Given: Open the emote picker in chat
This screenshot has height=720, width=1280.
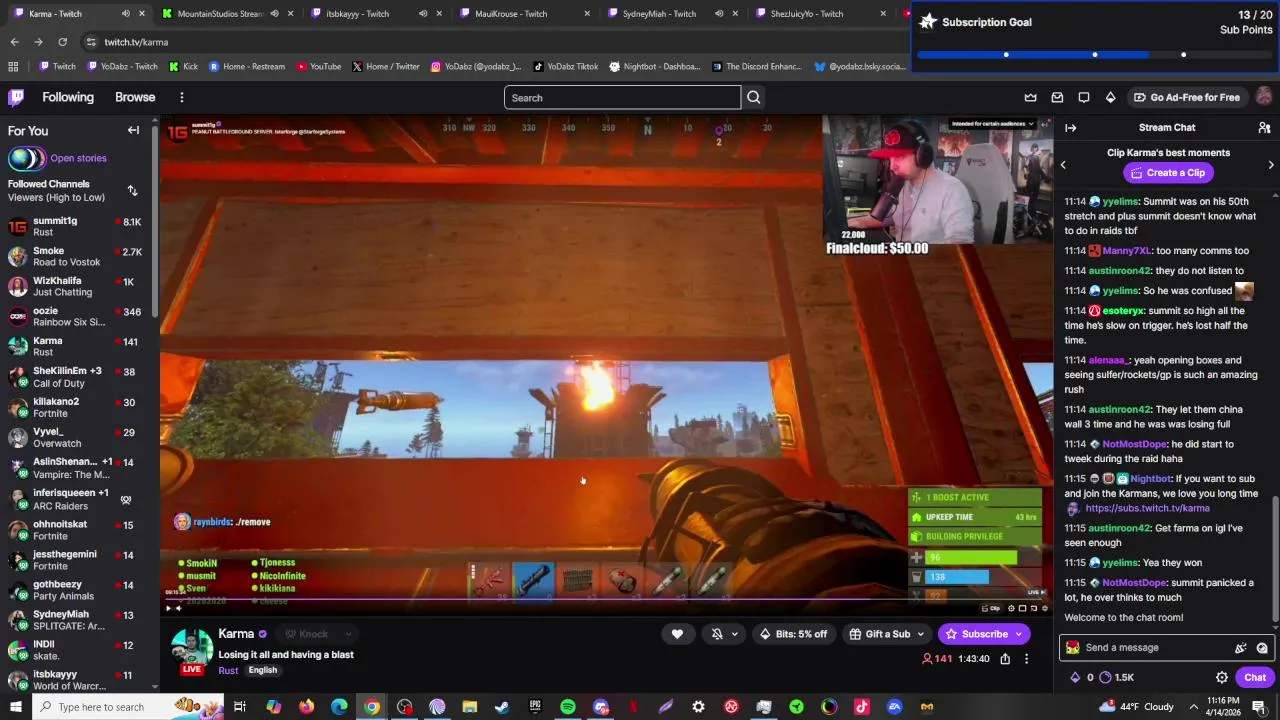Looking at the screenshot, I should pos(1262,648).
